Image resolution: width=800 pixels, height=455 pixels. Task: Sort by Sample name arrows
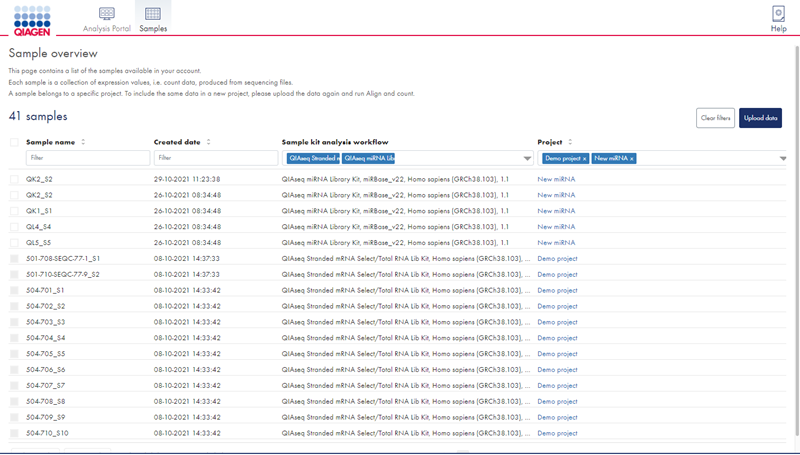coord(83,142)
